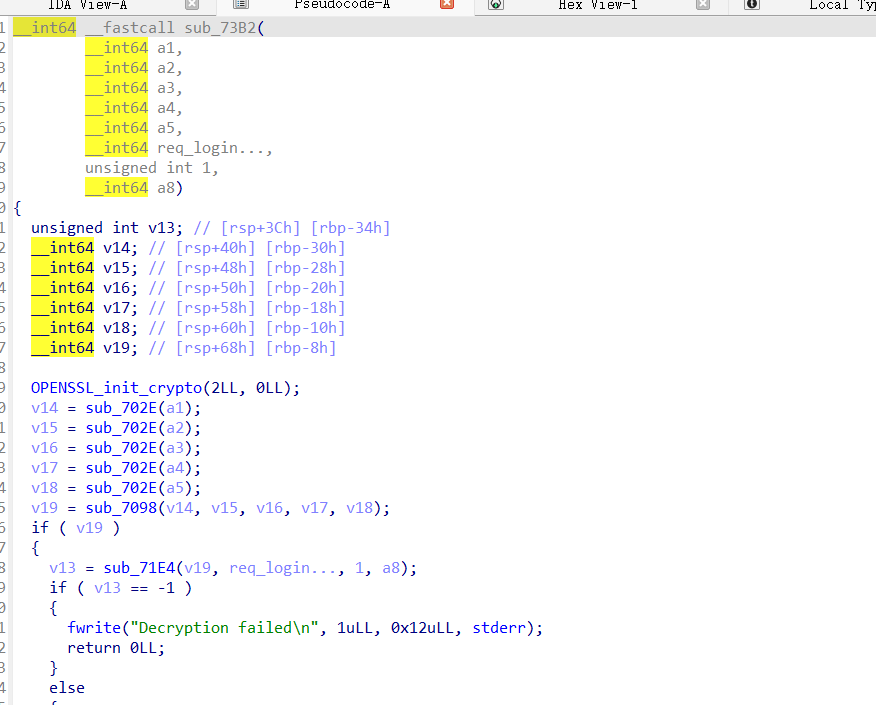Click sub_702E in the v16 assignment
The height and width of the screenshot is (705, 876).
pyautogui.click(x=121, y=449)
